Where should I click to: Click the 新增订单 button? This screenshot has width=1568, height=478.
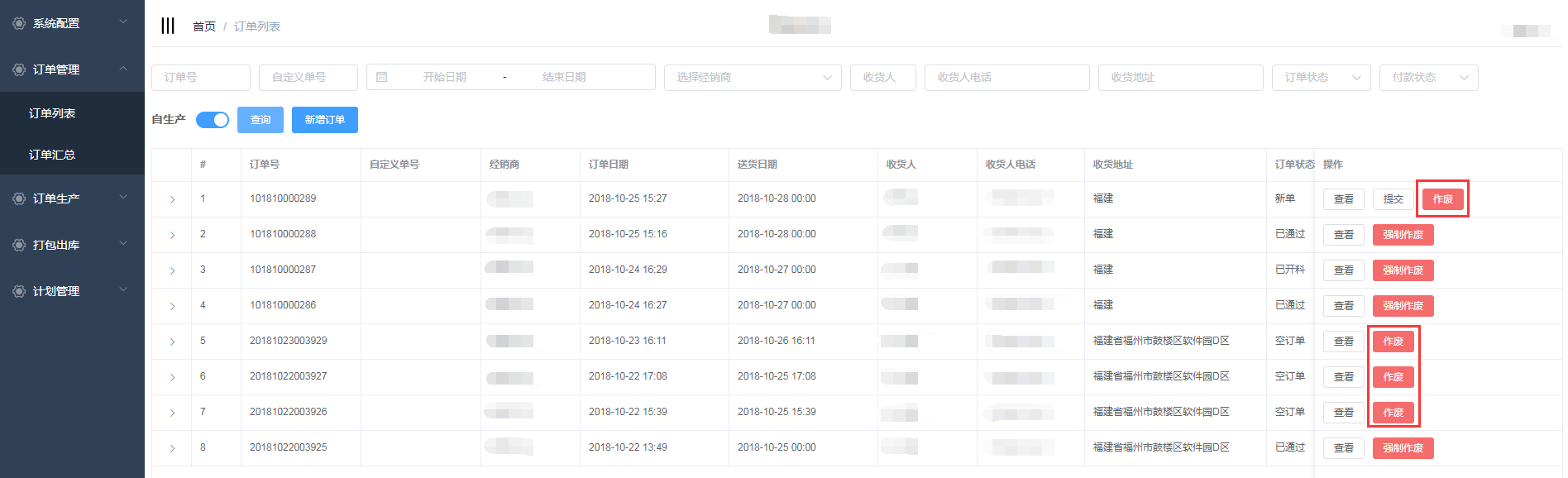pos(324,120)
